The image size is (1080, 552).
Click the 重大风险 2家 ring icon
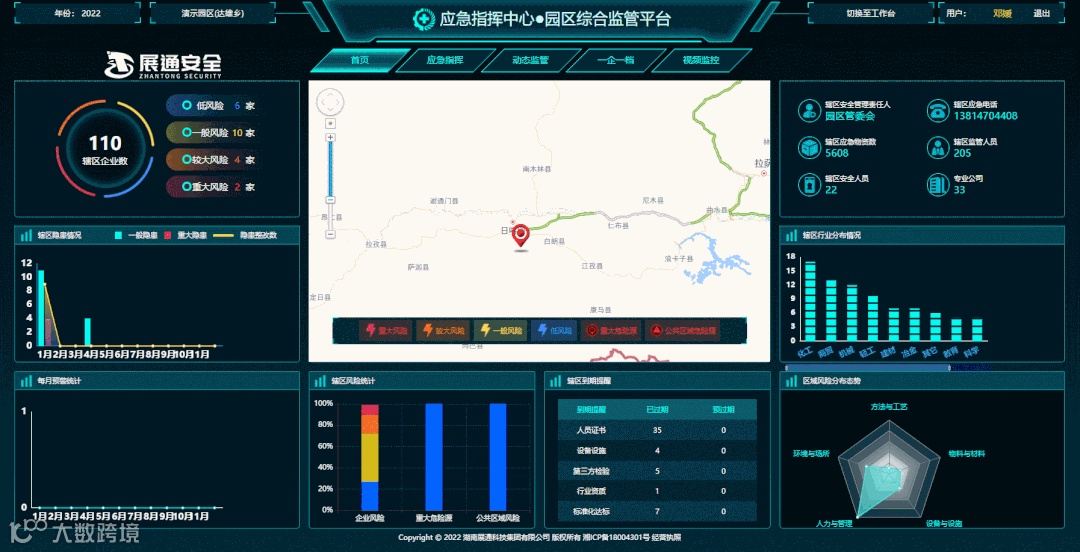(x=186, y=186)
